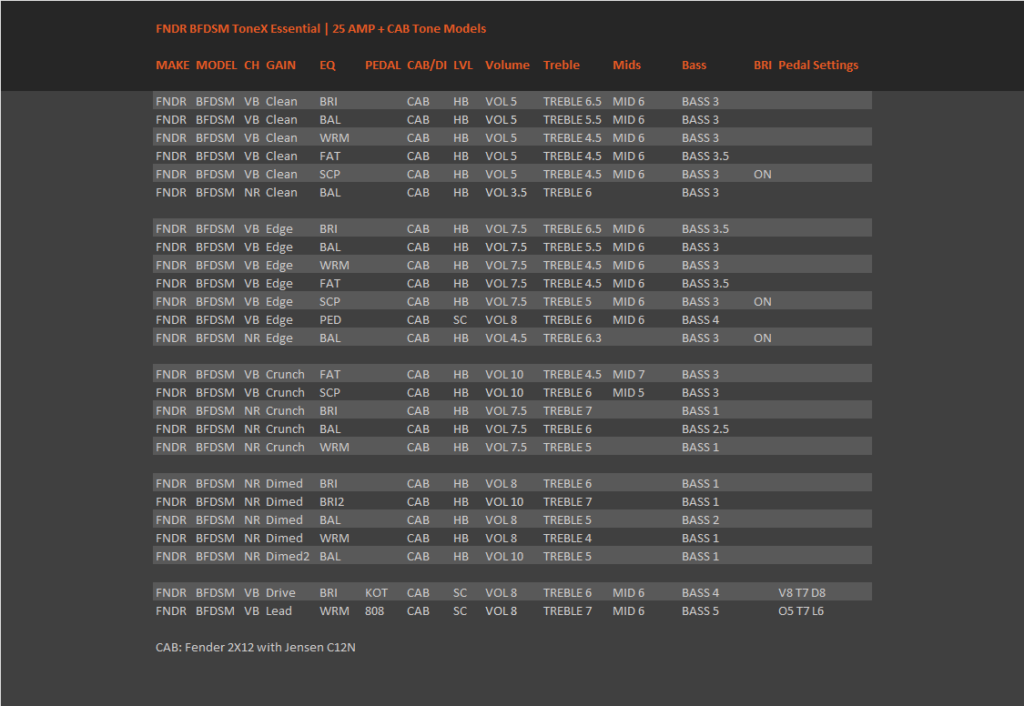Select 'TREBLE 6.5' in VB Clean BRI row
The image size is (1024, 706).
coord(572,102)
